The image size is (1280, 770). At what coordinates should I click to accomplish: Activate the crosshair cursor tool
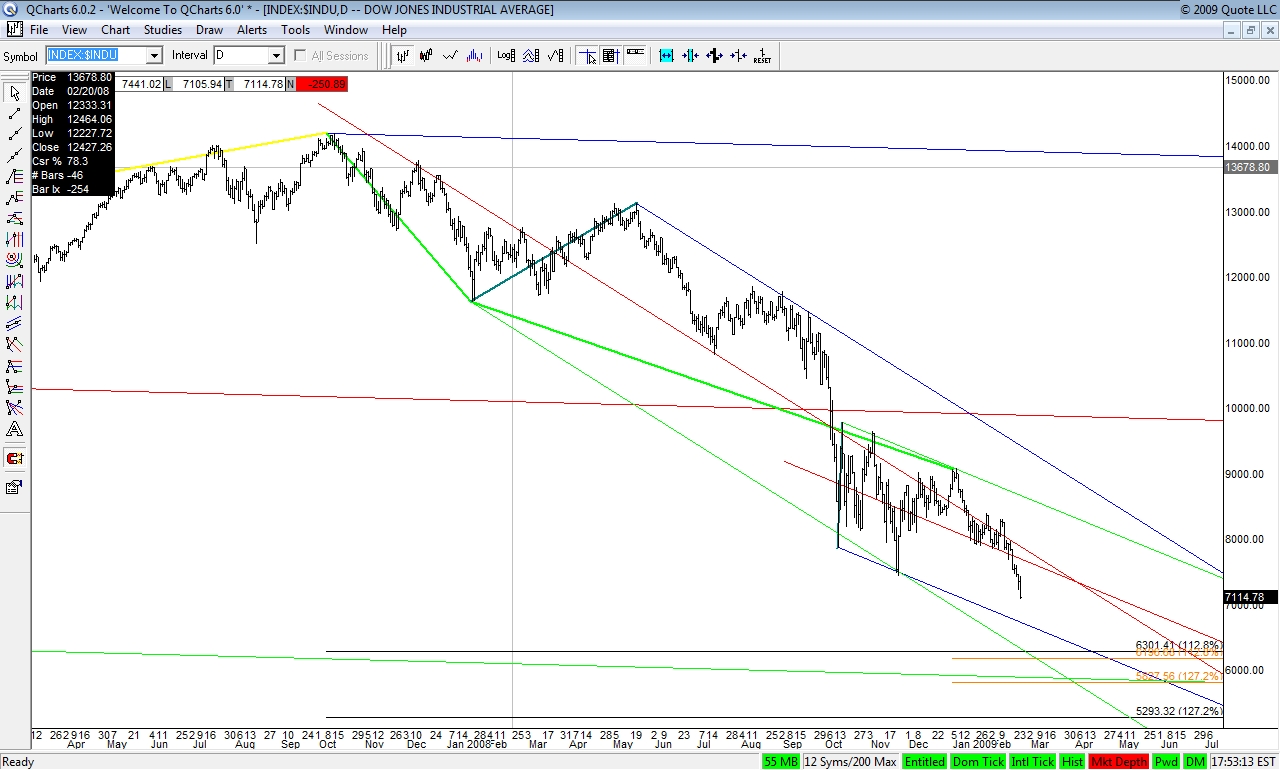(587, 55)
